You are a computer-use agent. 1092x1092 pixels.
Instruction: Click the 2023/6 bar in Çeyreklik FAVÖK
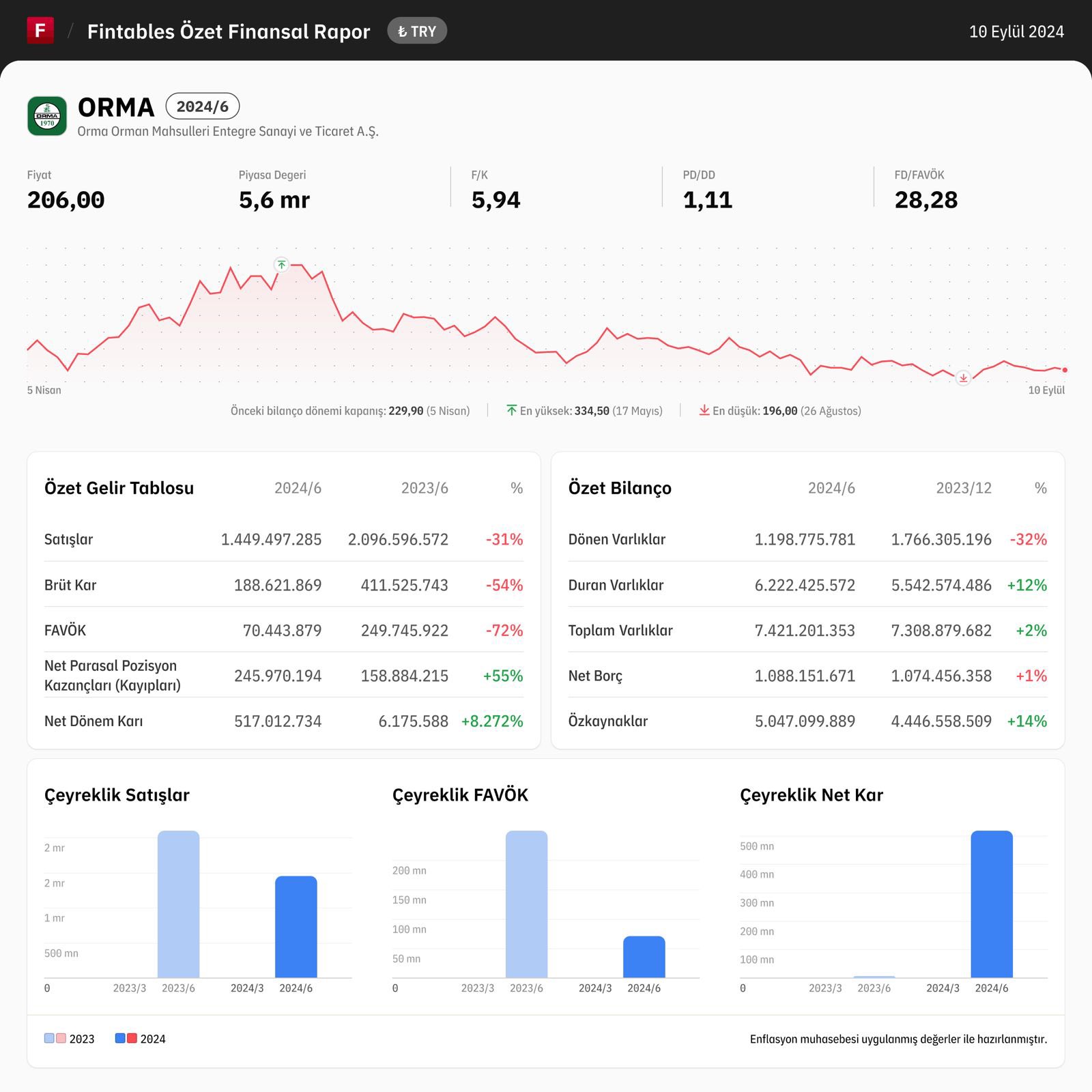[527, 904]
